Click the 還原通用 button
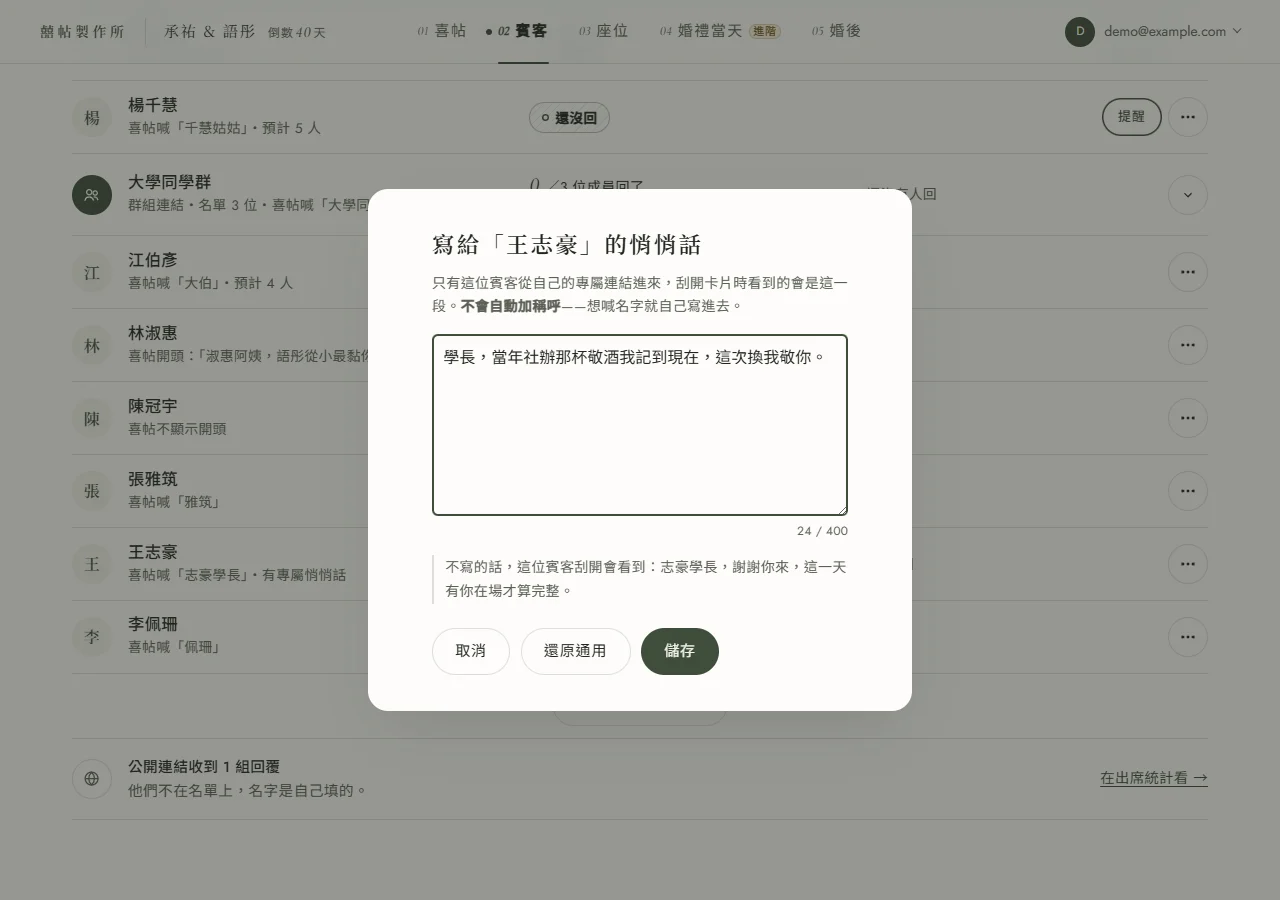The height and width of the screenshot is (900, 1280). (x=575, y=651)
